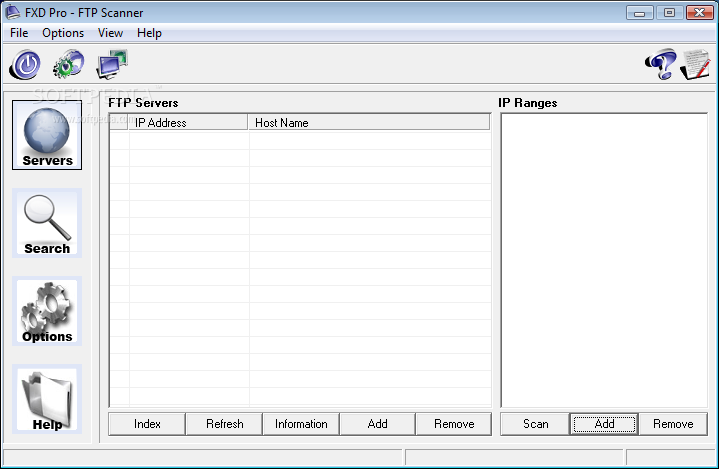Click the blue power button toolbar icon

[x=25, y=65]
